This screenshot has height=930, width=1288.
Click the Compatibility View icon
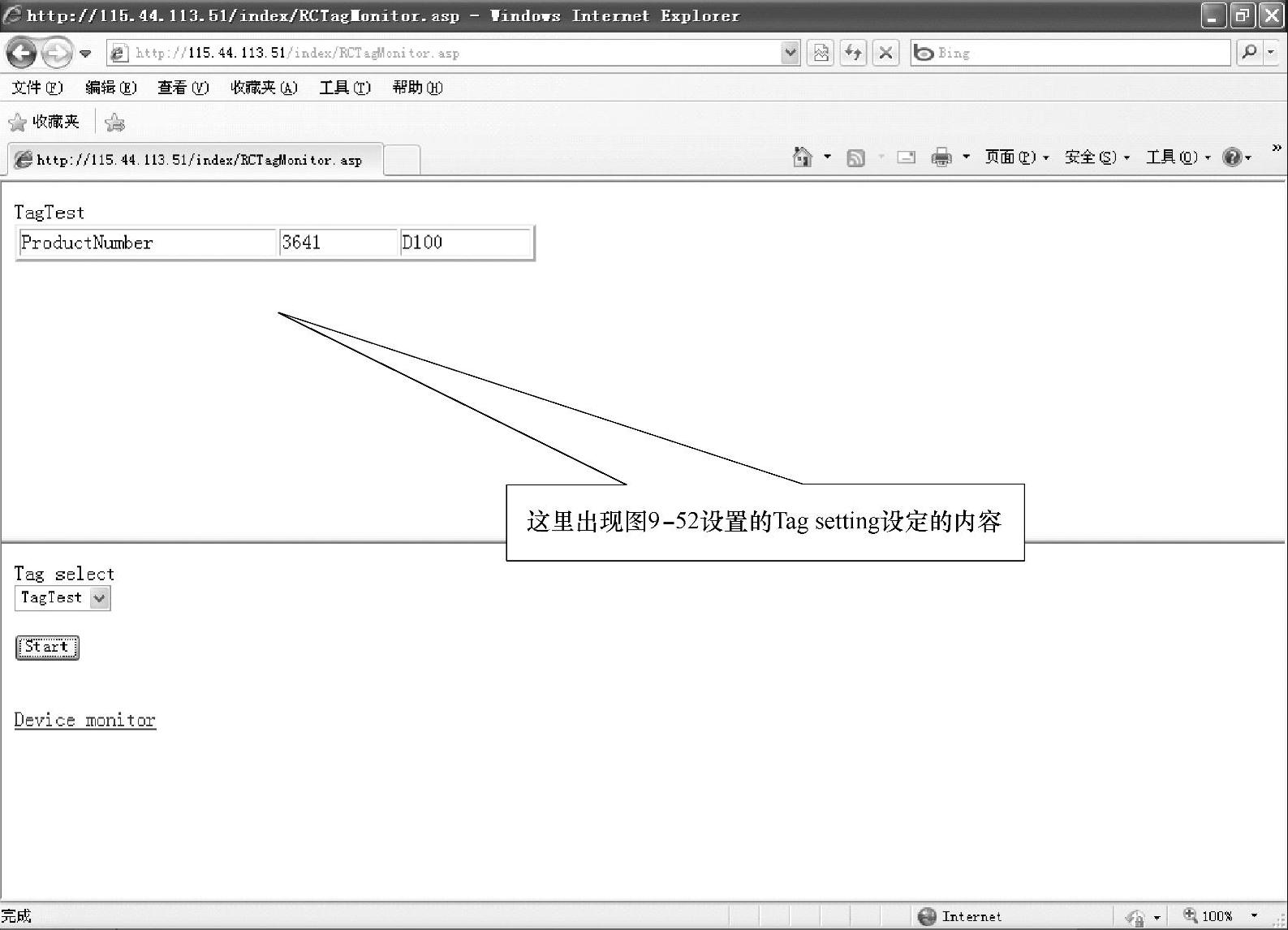tap(821, 53)
